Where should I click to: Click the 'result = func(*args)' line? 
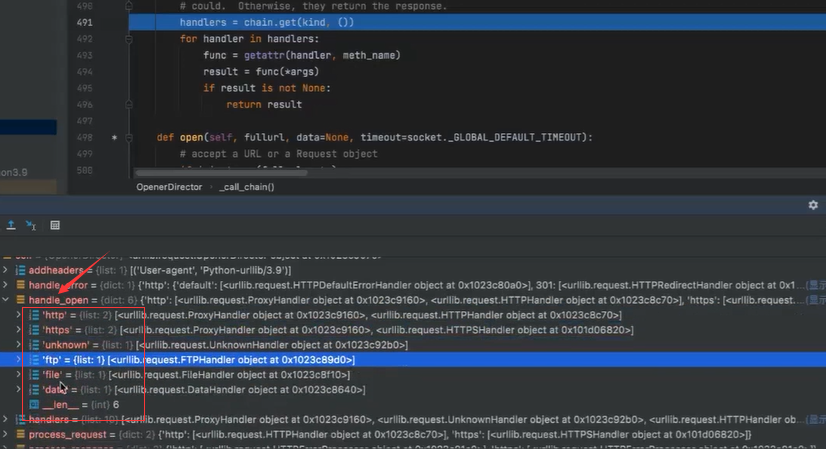coord(261,72)
